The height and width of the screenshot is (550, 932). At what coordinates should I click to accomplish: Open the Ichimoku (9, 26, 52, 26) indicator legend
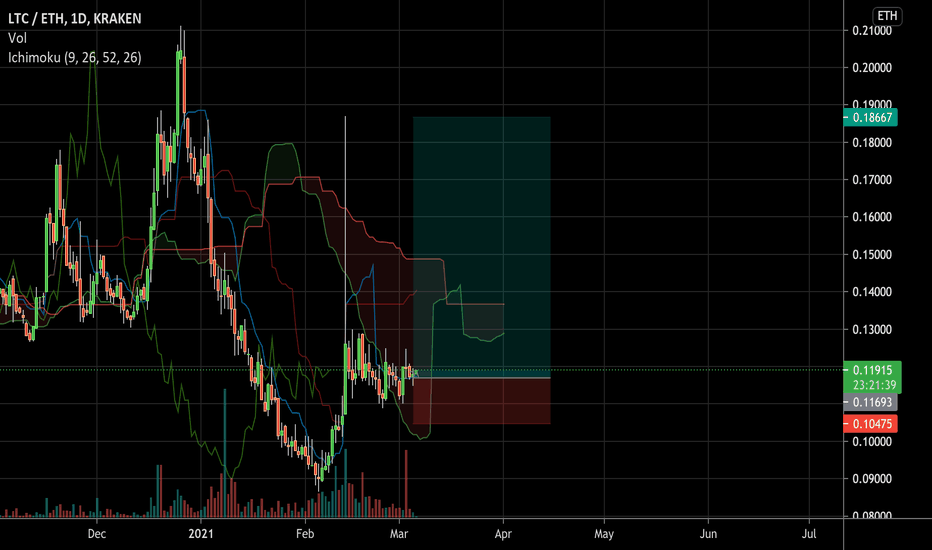[x=75, y=58]
